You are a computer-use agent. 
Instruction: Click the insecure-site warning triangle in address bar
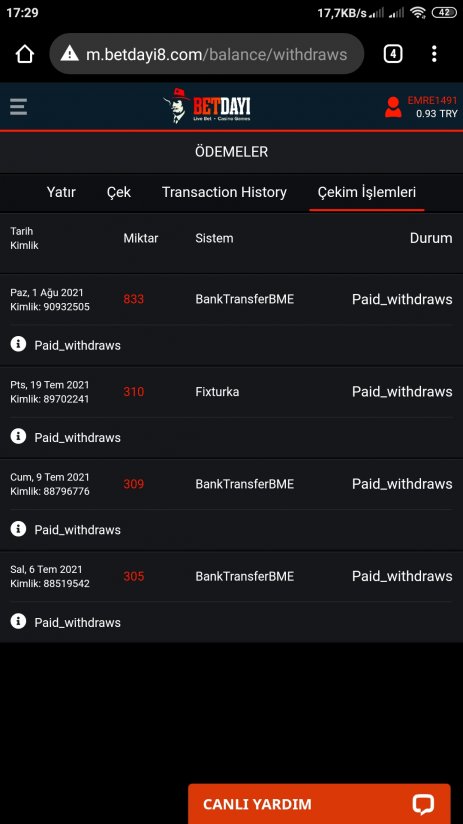(x=69, y=54)
